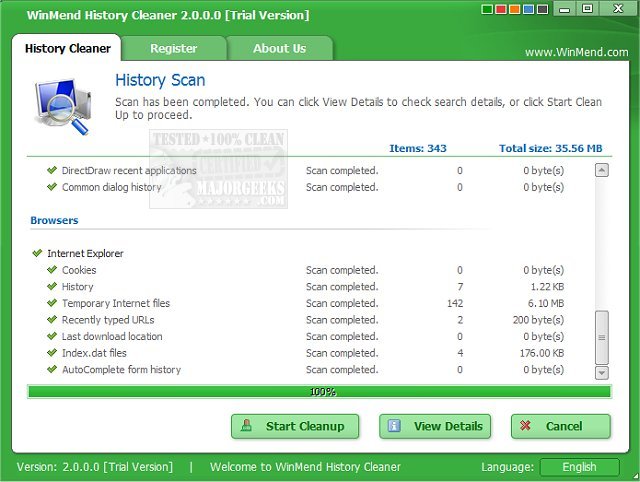
Task: Select the Temporary Internet files label
Action: tap(116, 303)
